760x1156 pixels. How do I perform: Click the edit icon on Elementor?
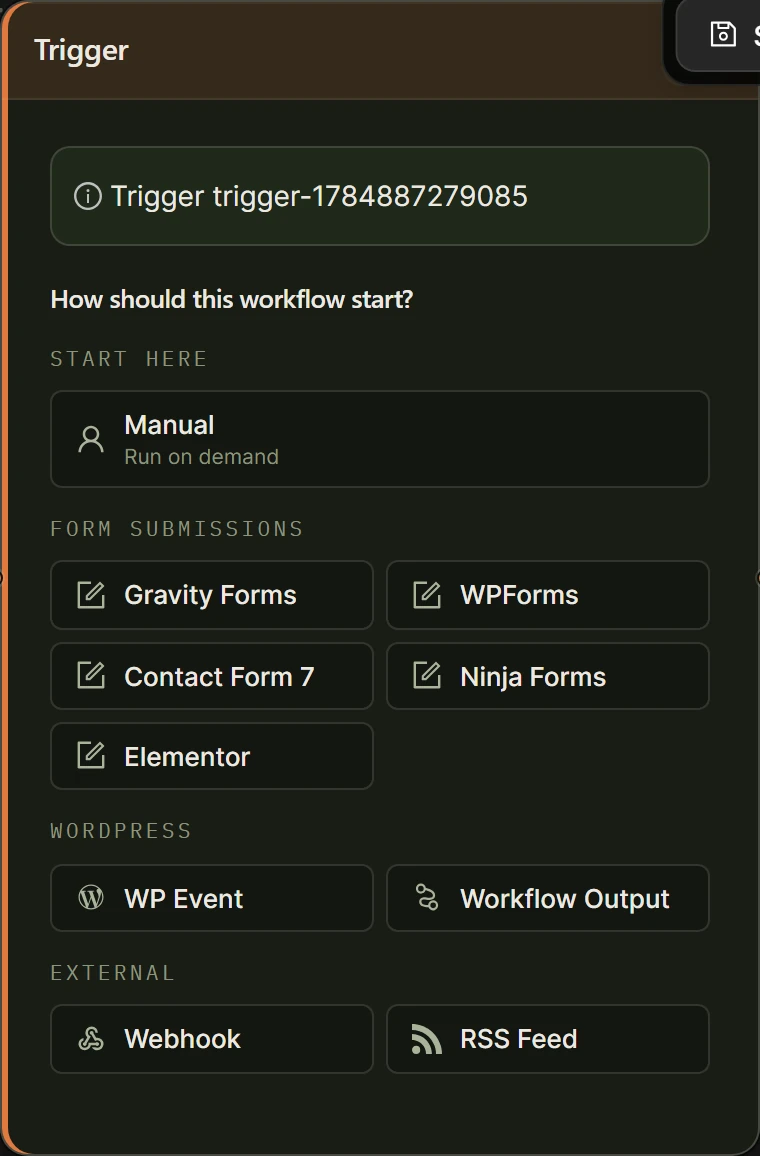point(91,756)
